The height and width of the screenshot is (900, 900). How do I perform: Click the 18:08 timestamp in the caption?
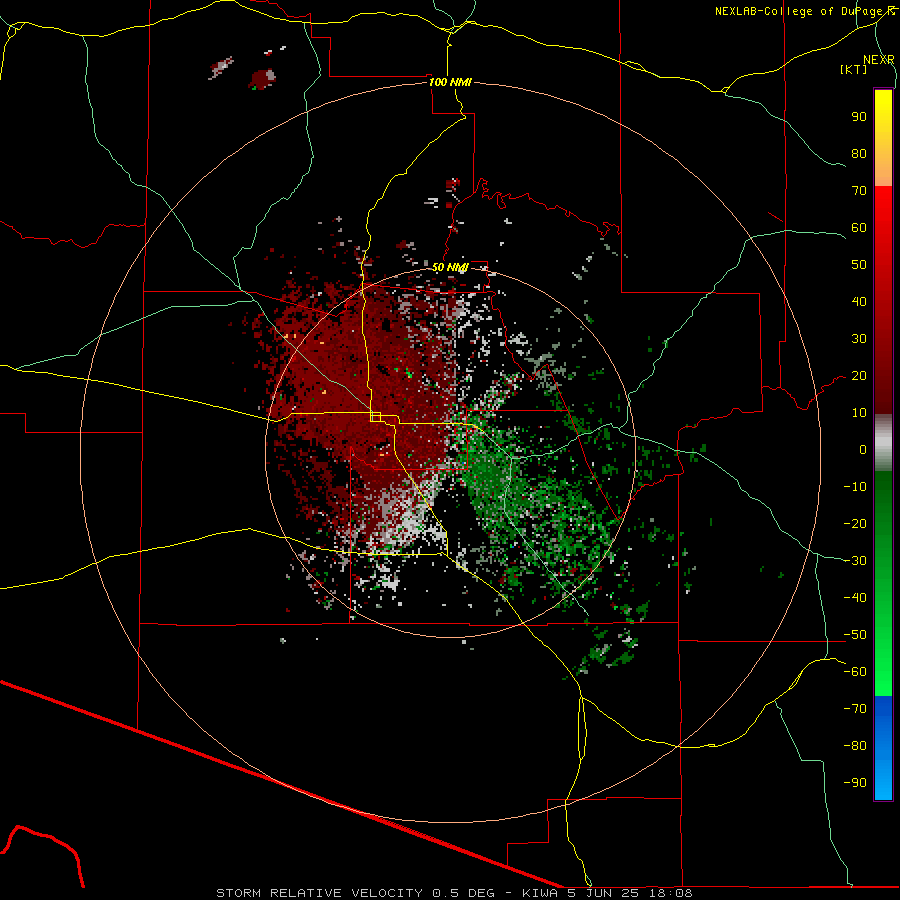click(x=671, y=893)
